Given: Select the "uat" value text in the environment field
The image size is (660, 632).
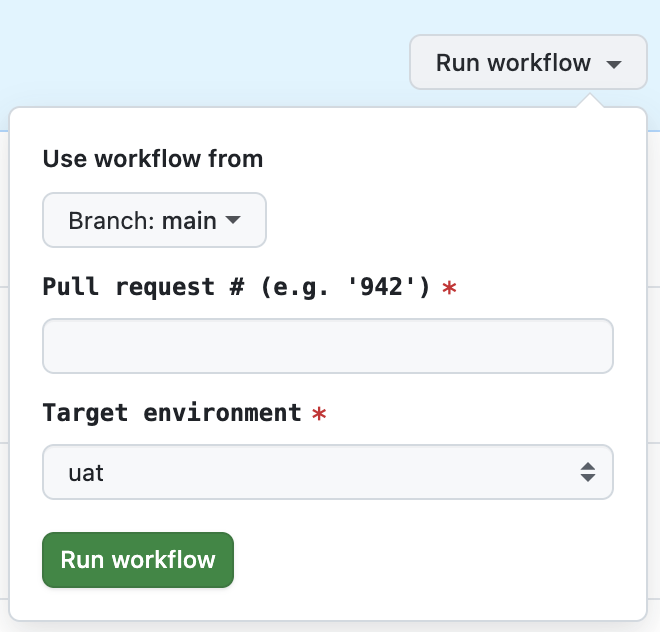Looking at the screenshot, I should pyautogui.click(x=86, y=472).
